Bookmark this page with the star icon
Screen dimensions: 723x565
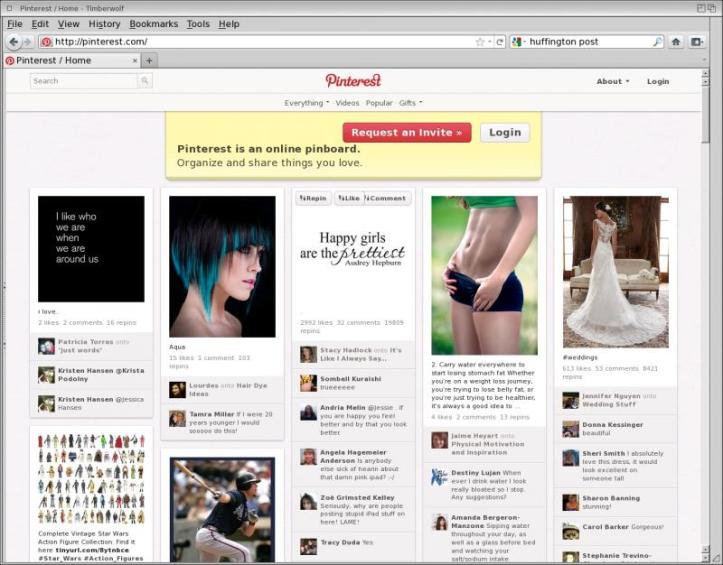[480, 42]
